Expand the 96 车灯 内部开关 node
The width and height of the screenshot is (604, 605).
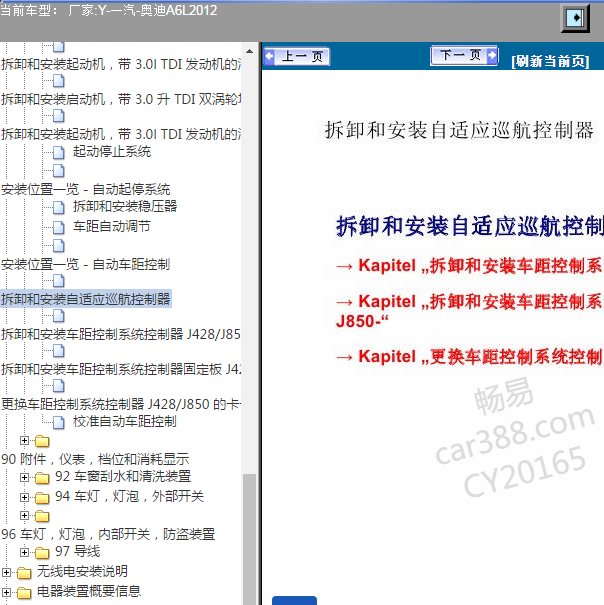coord(24,515)
